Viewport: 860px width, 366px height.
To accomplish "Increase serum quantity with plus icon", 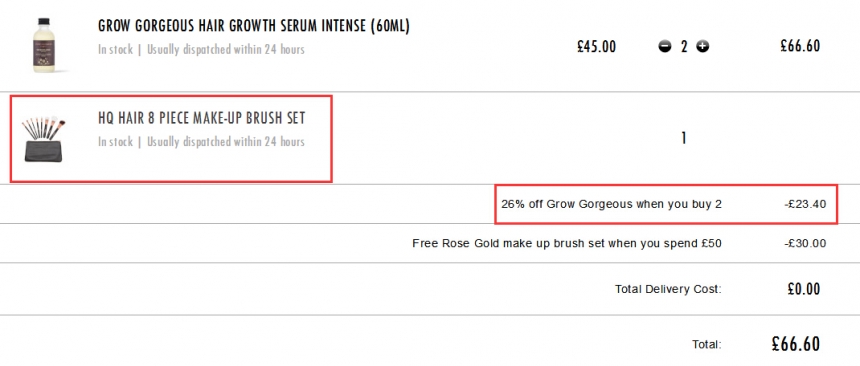I will click(x=703, y=47).
